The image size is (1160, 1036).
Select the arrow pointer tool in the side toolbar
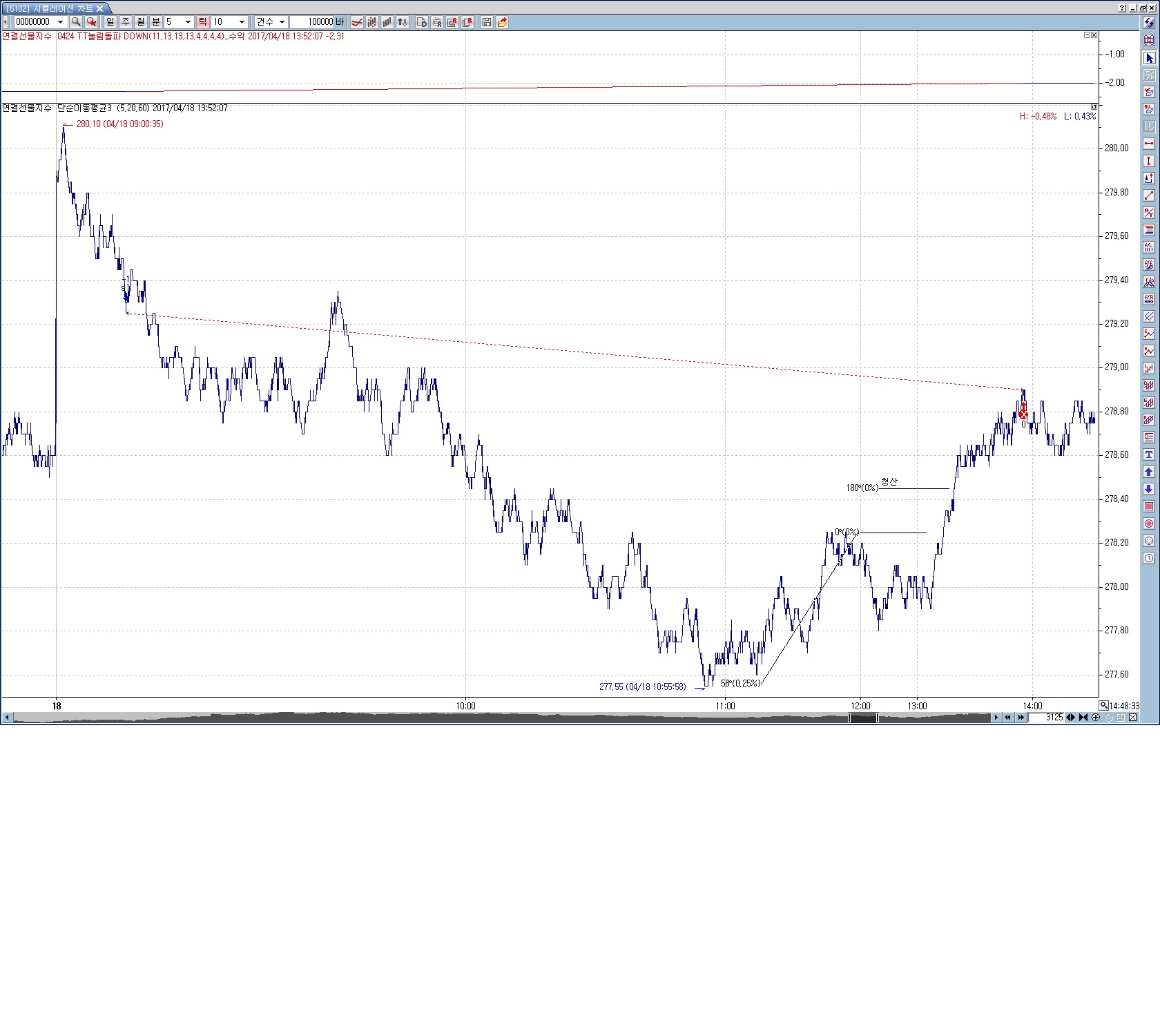1149,58
